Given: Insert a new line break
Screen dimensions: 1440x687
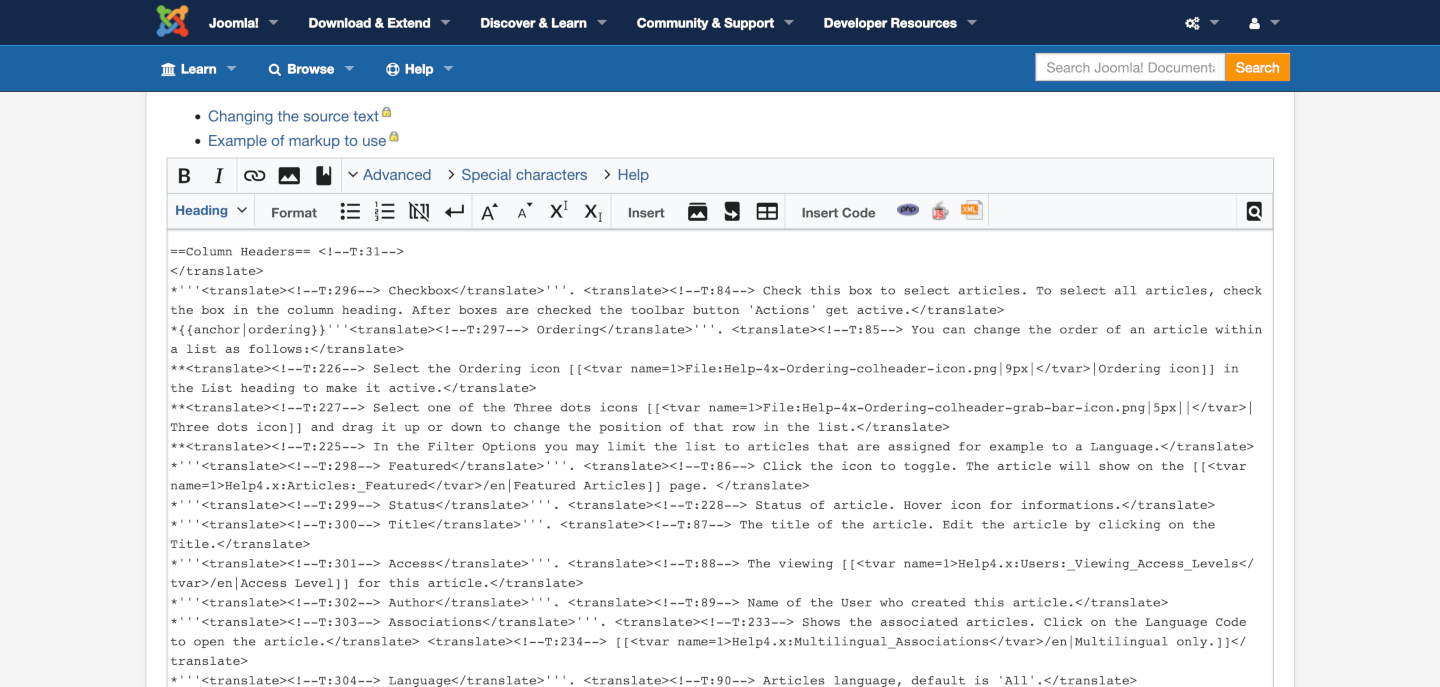Looking at the screenshot, I should pyautogui.click(x=454, y=212).
